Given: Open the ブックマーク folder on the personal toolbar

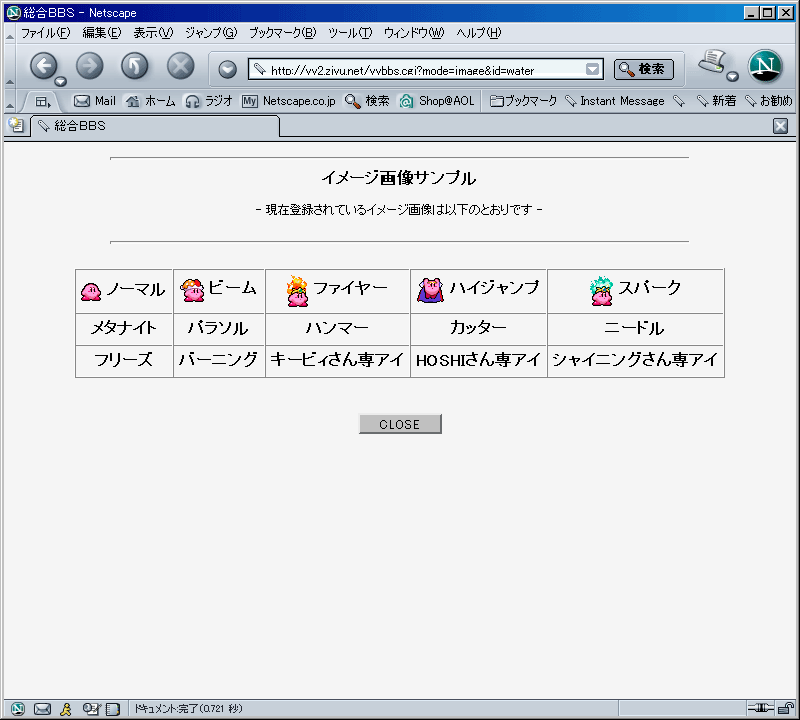Looking at the screenshot, I should coord(523,101).
